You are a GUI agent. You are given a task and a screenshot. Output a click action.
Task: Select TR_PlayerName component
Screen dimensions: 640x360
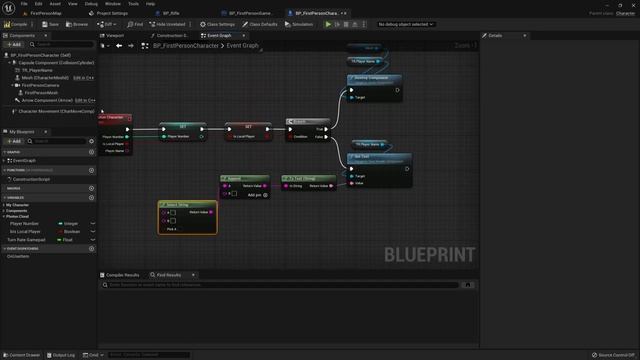click(x=37, y=70)
